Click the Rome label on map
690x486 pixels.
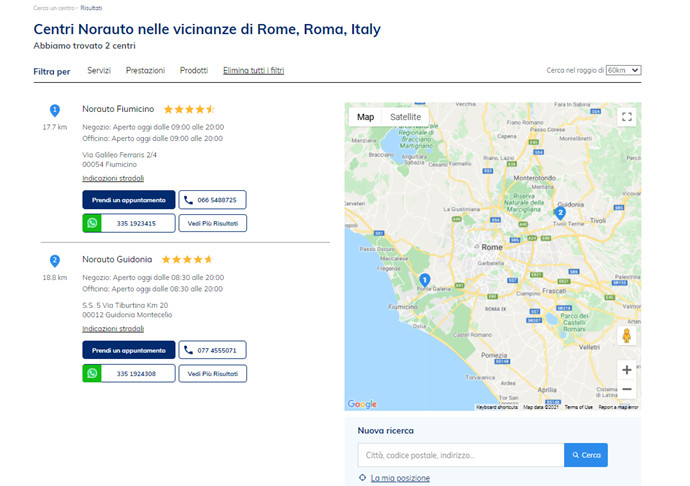click(x=492, y=247)
